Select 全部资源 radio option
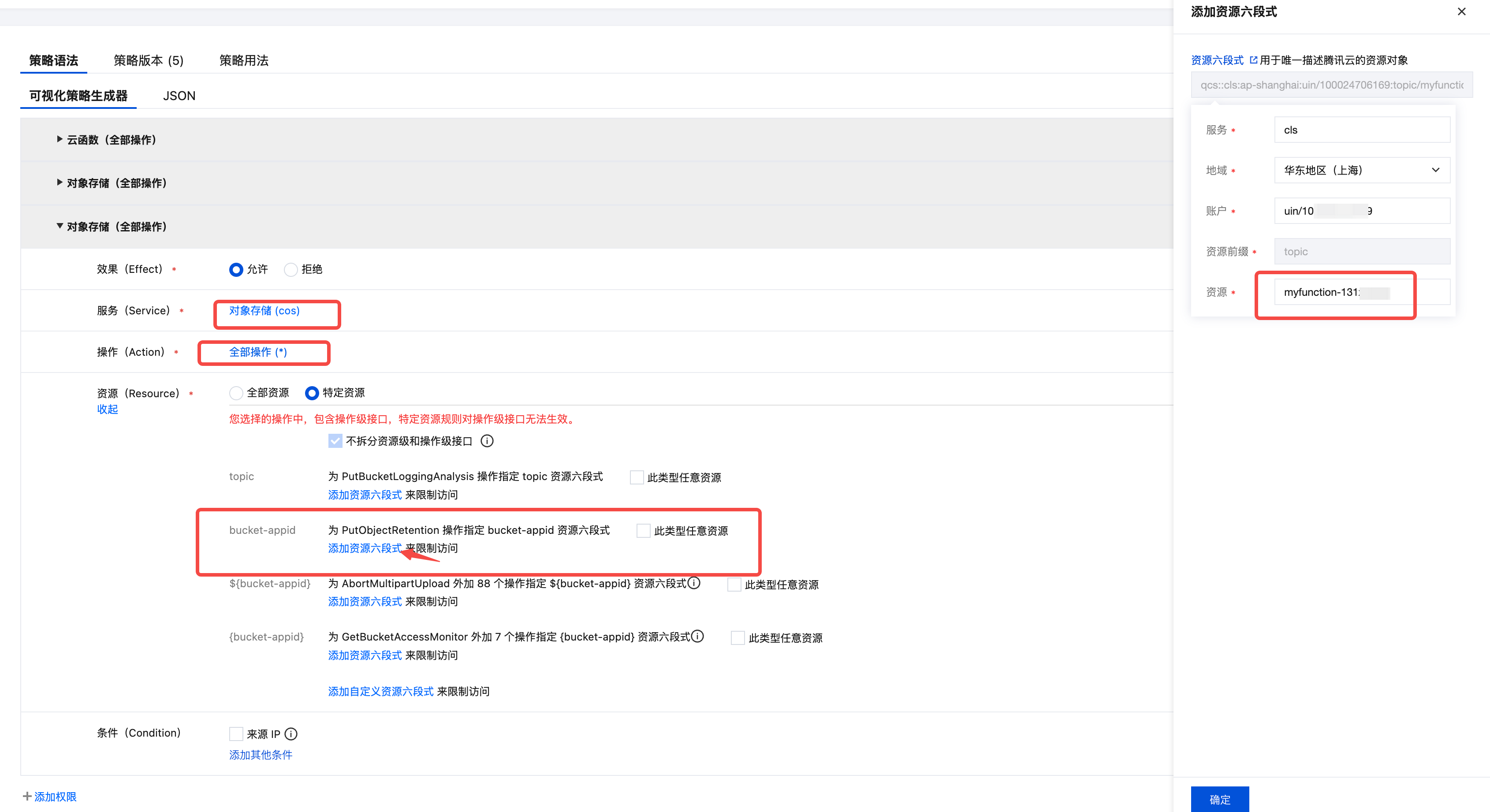 coord(236,393)
